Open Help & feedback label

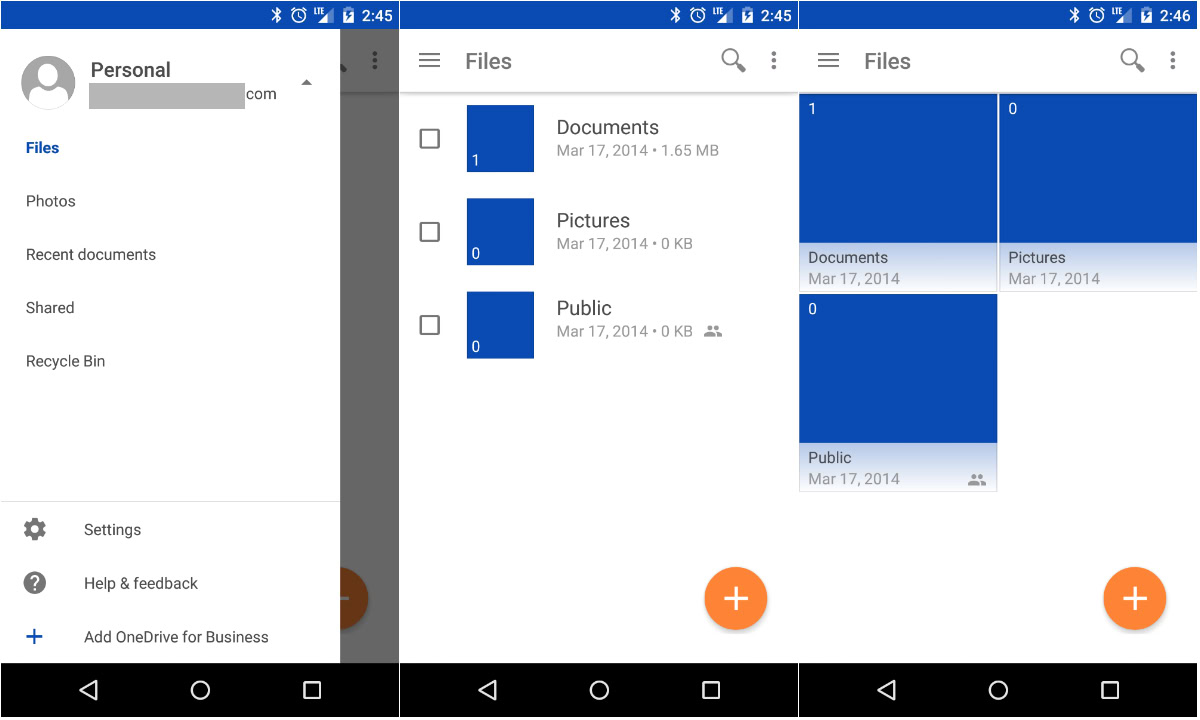tap(141, 584)
